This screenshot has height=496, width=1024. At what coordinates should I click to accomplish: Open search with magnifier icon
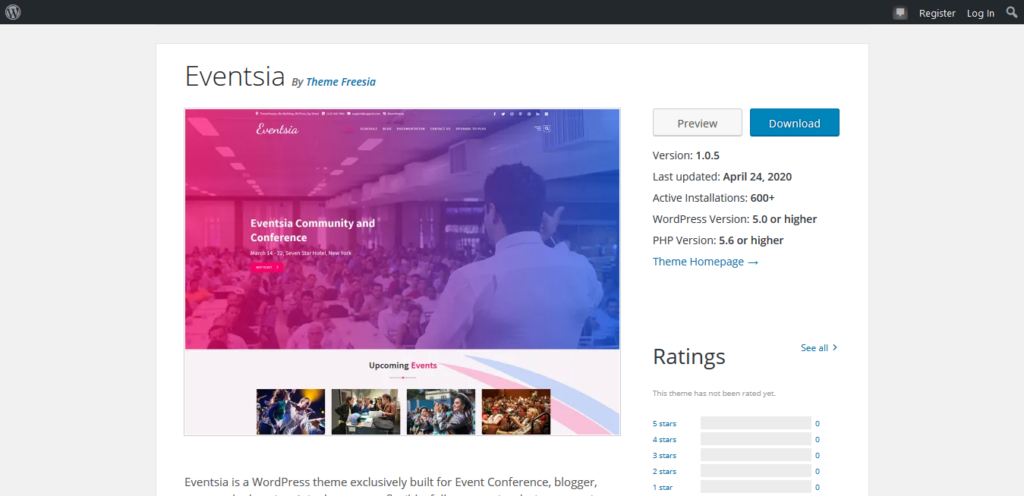1012,12
